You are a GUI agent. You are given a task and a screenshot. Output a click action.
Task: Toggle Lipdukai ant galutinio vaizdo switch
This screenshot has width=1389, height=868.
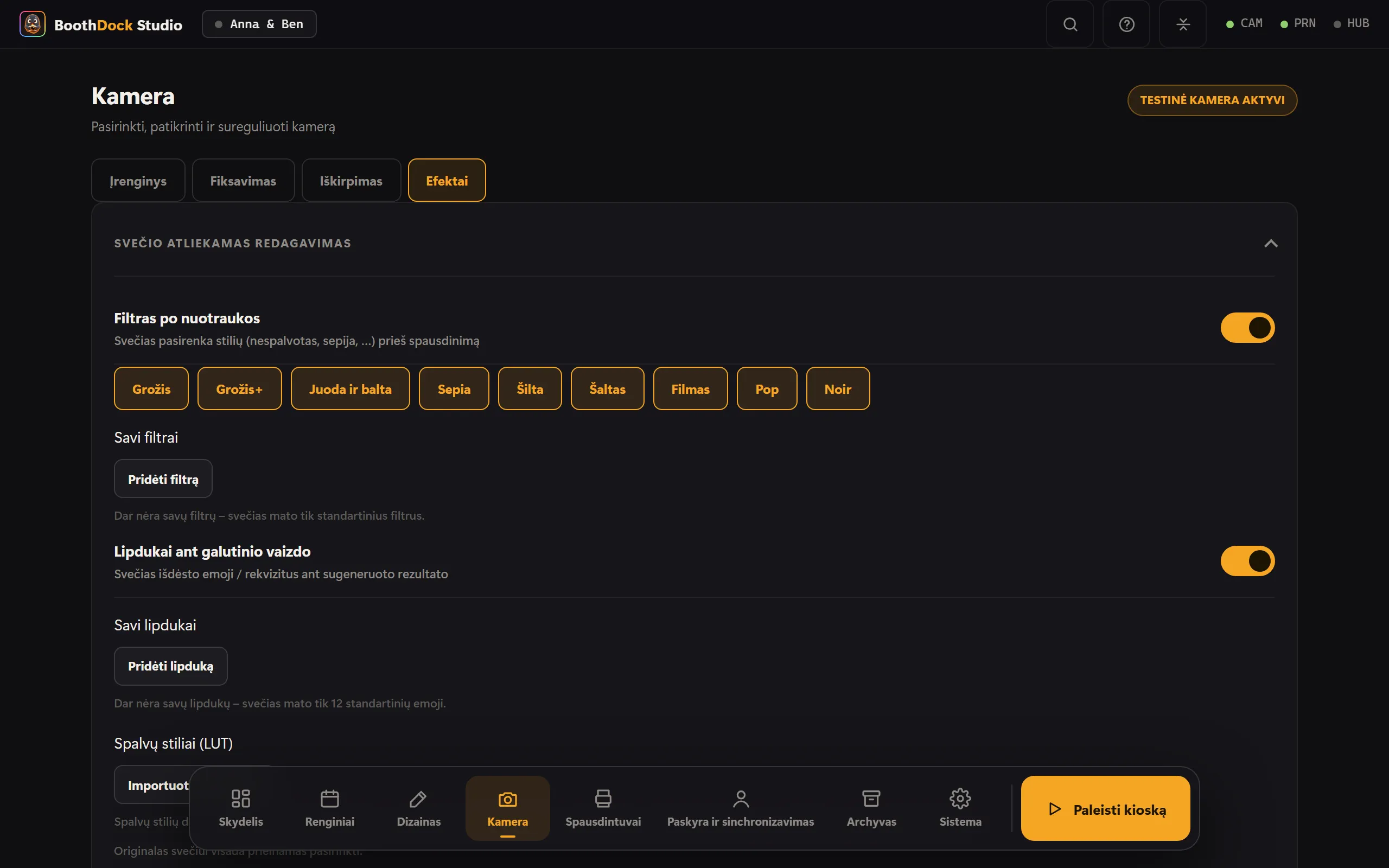1247,561
